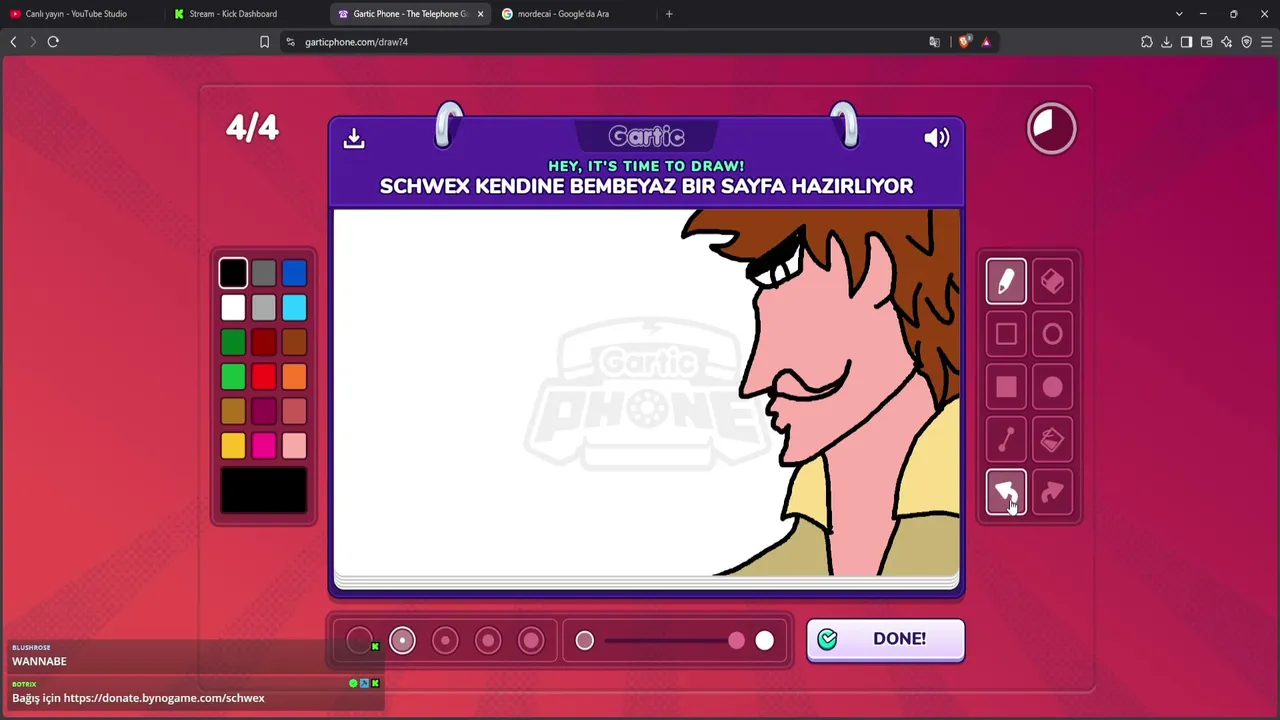Activate the paint bucket fill tool

pyautogui.click(x=1052, y=440)
